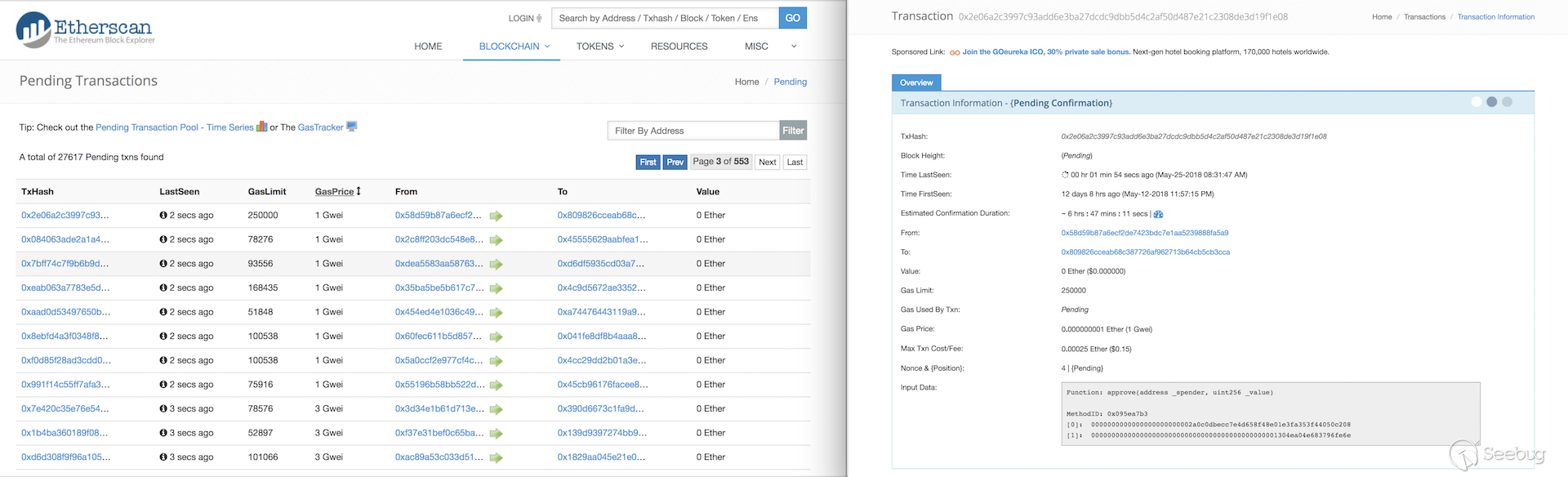Image resolution: width=1568 pixels, height=477 pixels.
Task: Click info icon in 0x1b4ba360189f08 row
Action: pyautogui.click(x=163, y=433)
